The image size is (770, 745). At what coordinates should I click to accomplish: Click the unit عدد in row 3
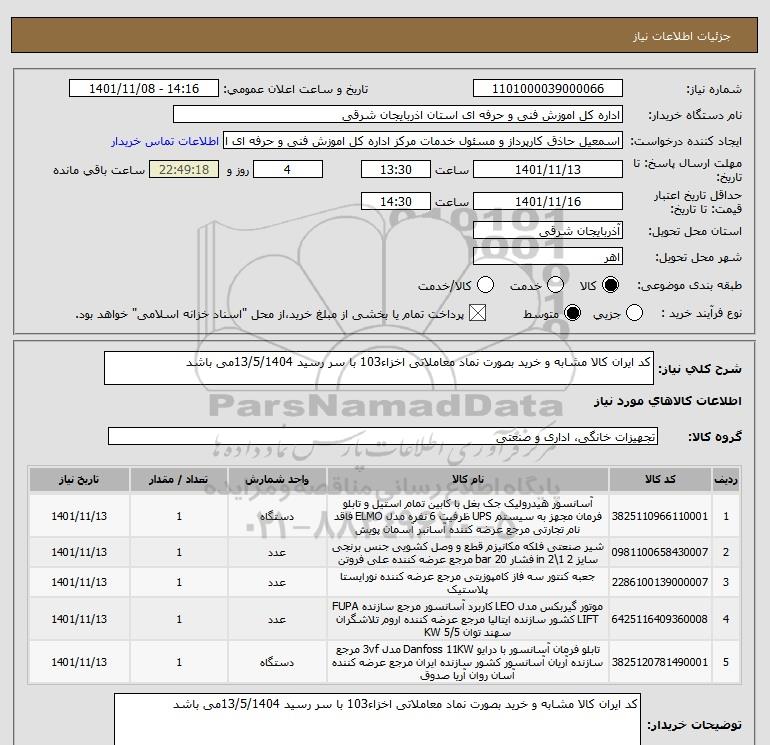coord(277,582)
